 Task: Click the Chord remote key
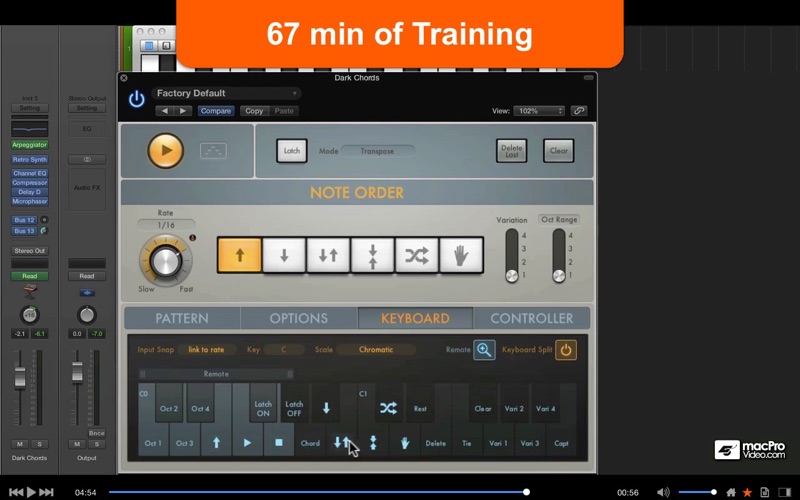310,443
